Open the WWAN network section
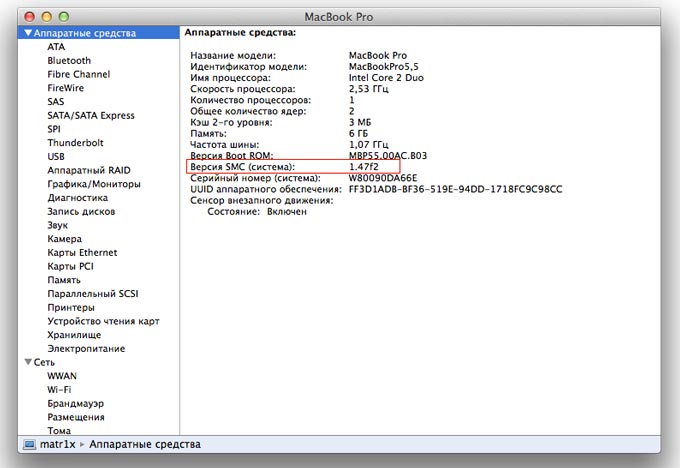Screen dimensions: 680x468 pos(62,376)
